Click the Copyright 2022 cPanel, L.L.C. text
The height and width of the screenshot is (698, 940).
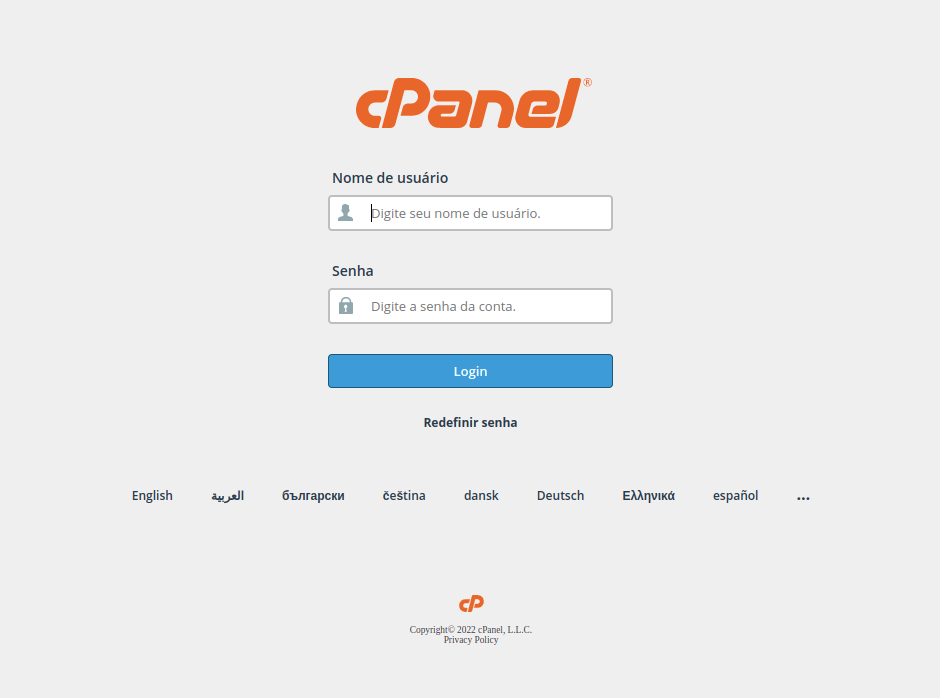pos(471,630)
